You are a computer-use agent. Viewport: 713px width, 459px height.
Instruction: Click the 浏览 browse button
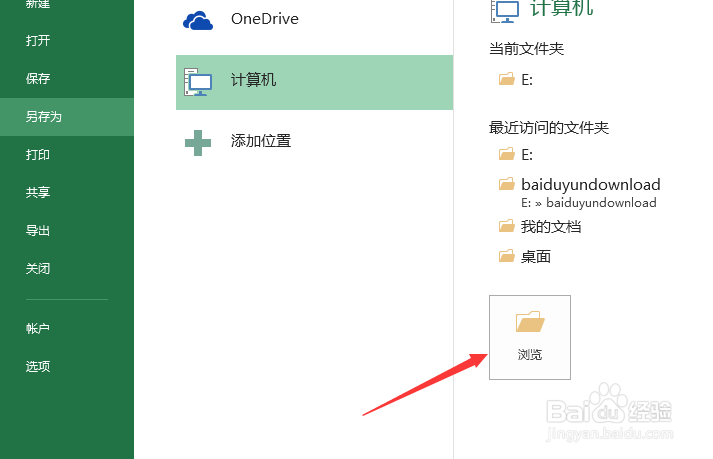click(x=530, y=337)
